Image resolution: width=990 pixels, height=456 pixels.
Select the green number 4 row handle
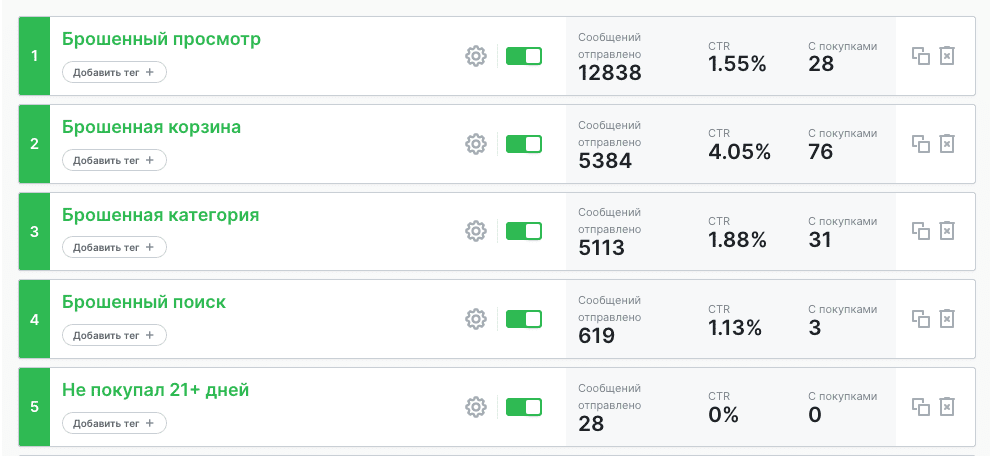[35, 319]
